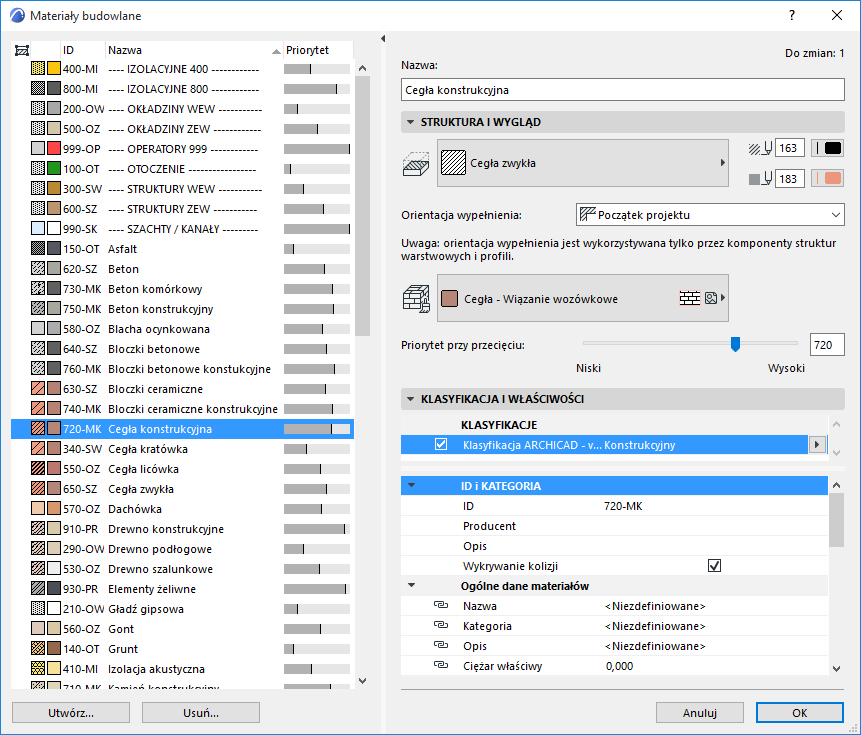Open the black foreground pen color swatch
Image resolution: width=861 pixels, height=735 pixels.
click(x=828, y=148)
